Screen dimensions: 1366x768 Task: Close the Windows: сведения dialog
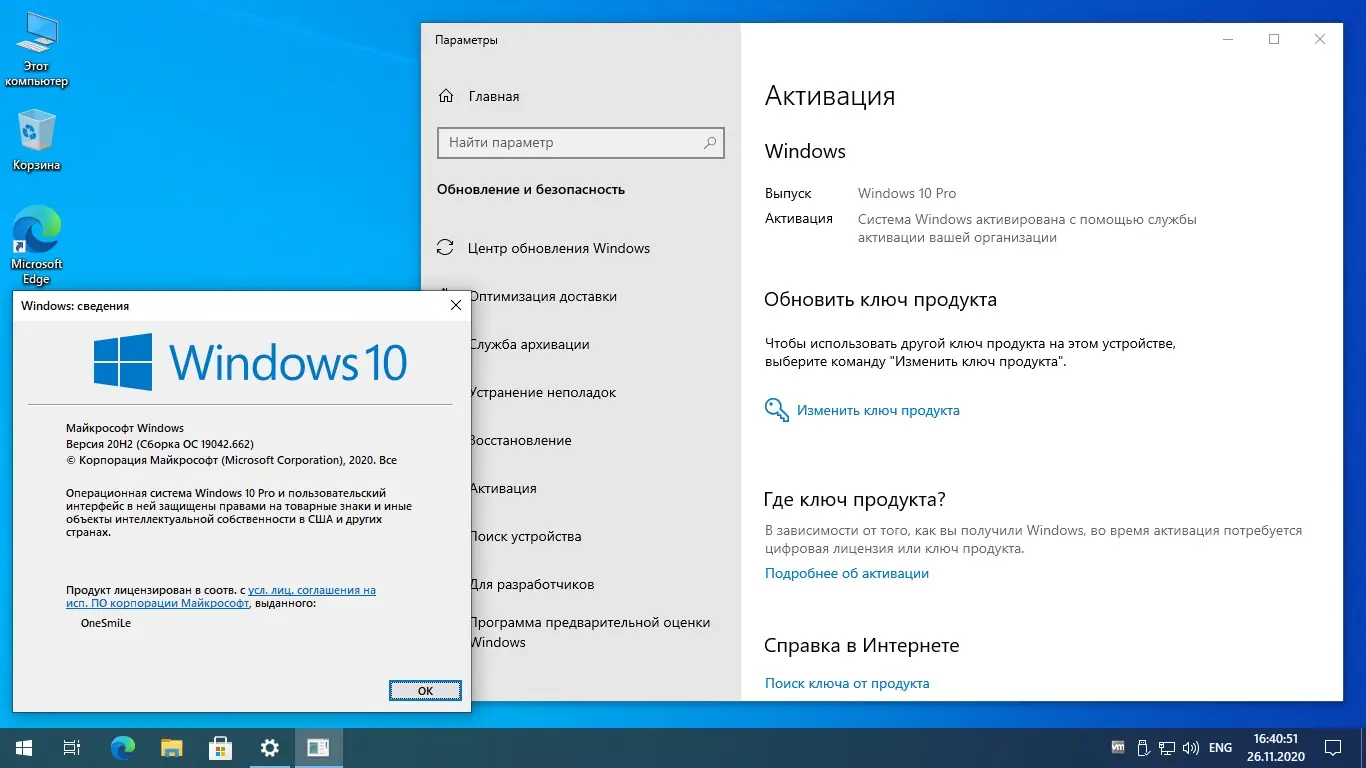coord(455,305)
